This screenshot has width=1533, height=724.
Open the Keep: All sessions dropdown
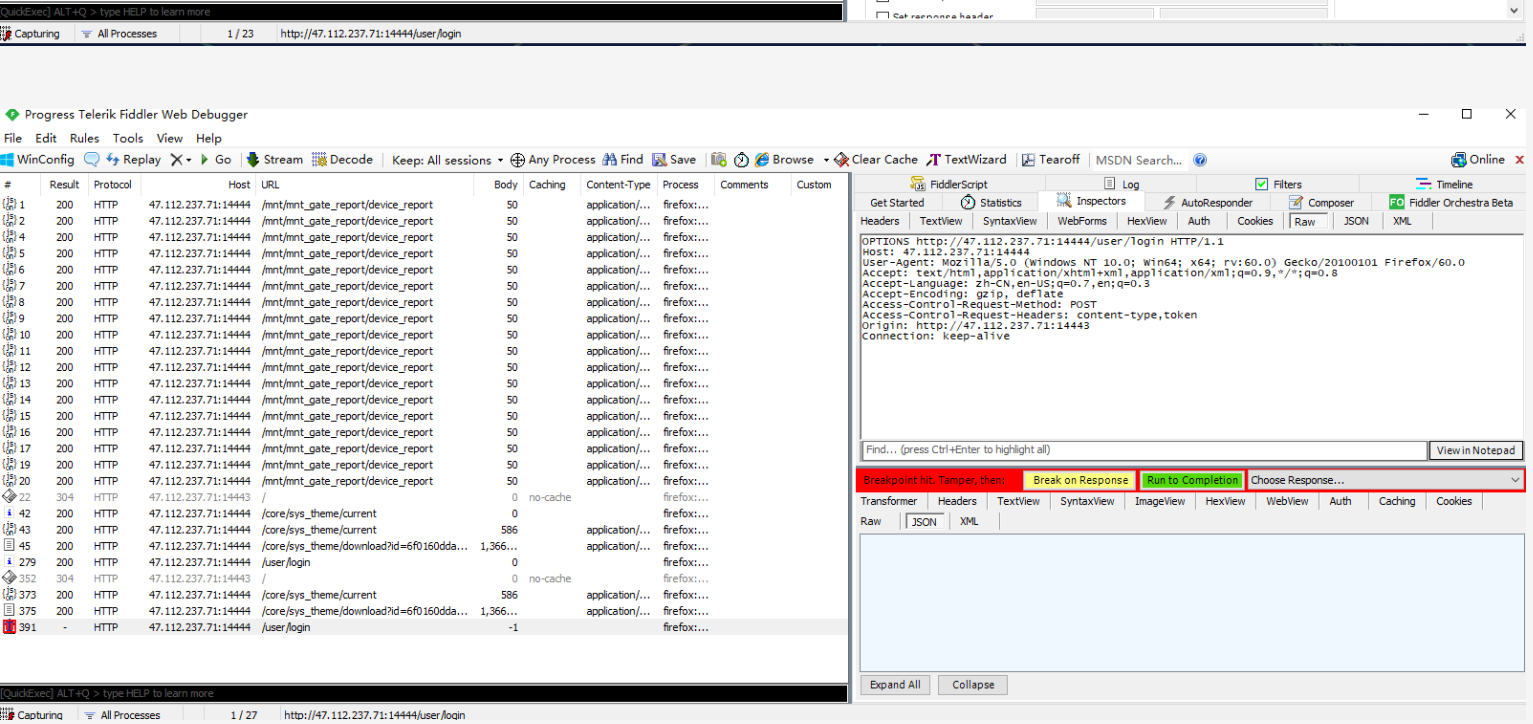click(448, 160)
